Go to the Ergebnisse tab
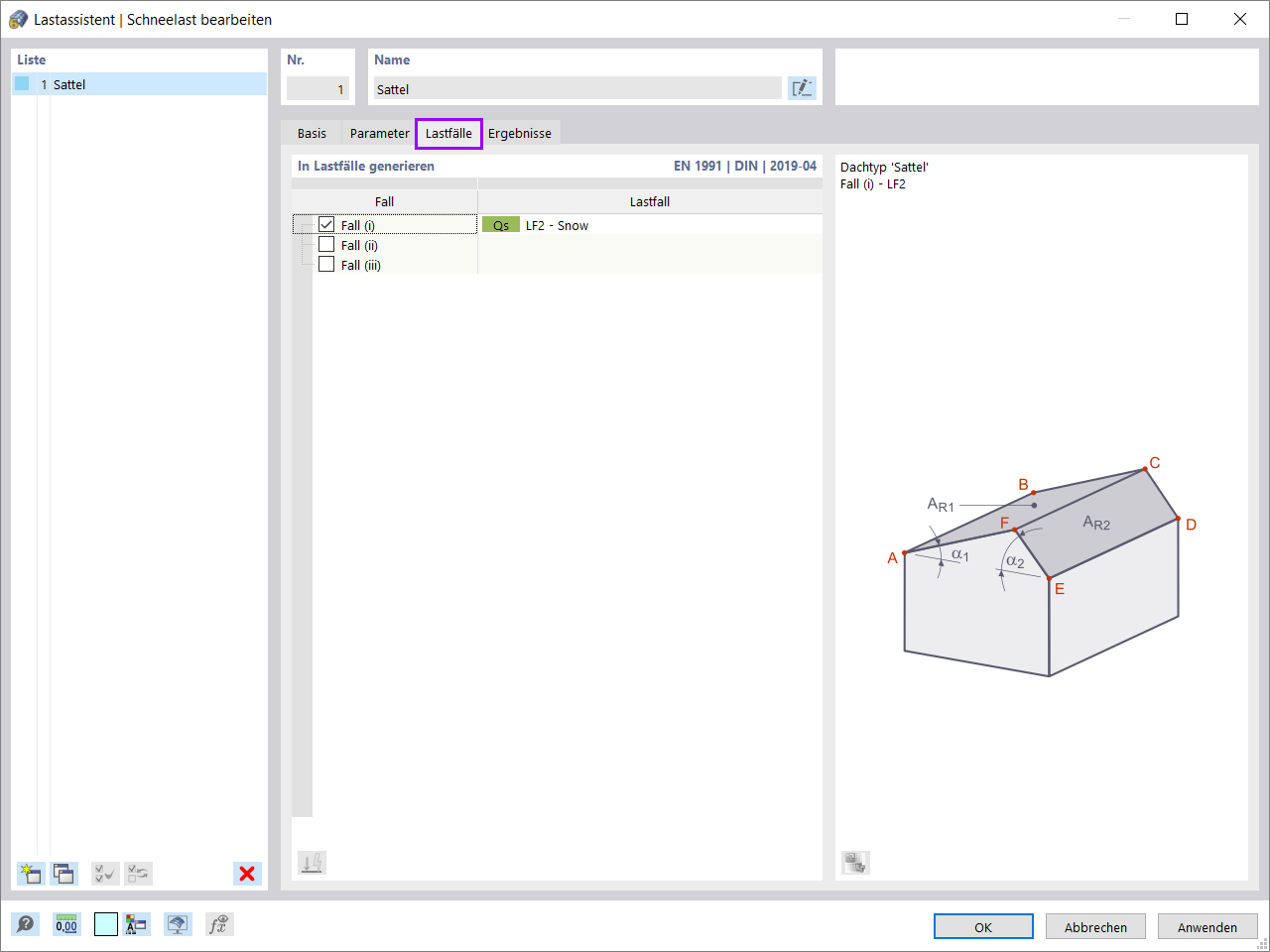This screenshot has width=1270, height=952. (x=520, y=133)
